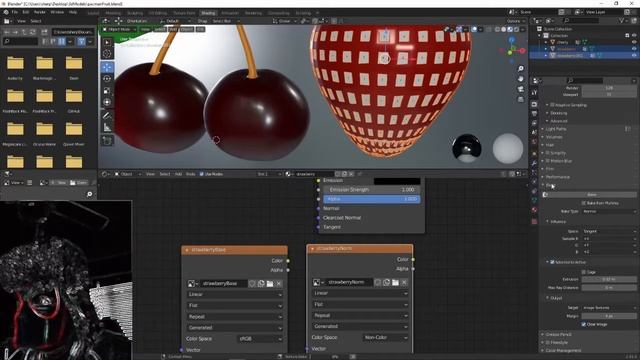Open Color Space Non-Color dropdown
The width and height of the screenshot is (640, 360).
coord(385,338)
